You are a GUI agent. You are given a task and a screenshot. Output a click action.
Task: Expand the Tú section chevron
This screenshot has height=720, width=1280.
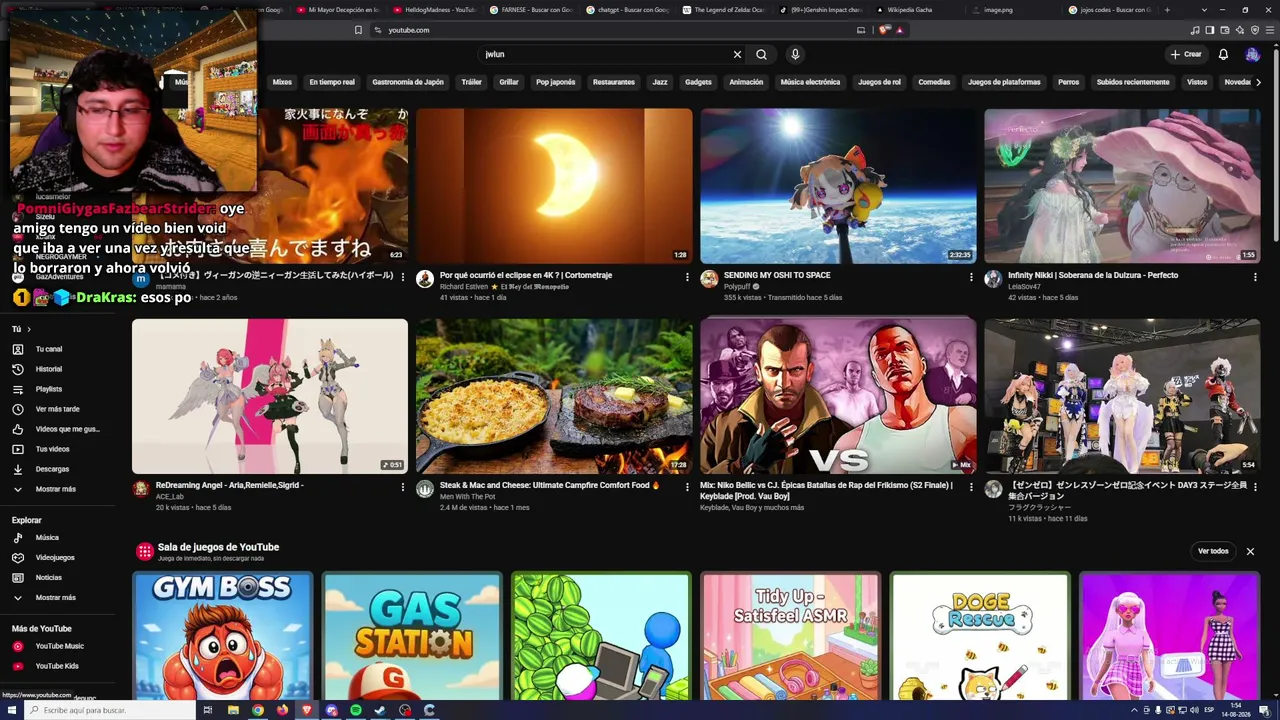(x=29, y=329)
